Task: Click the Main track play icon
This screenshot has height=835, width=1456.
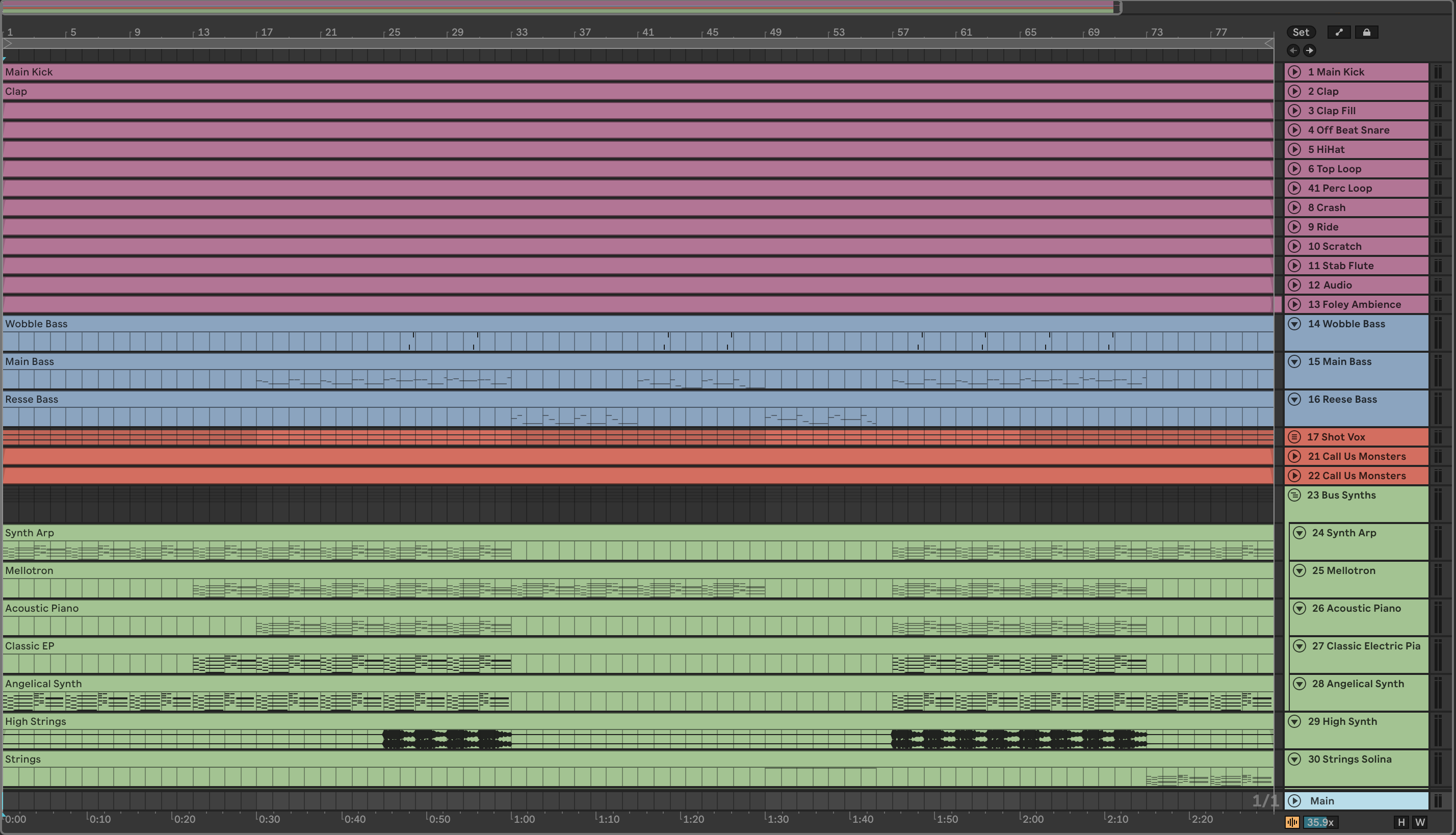Action: pos(1294,800)
